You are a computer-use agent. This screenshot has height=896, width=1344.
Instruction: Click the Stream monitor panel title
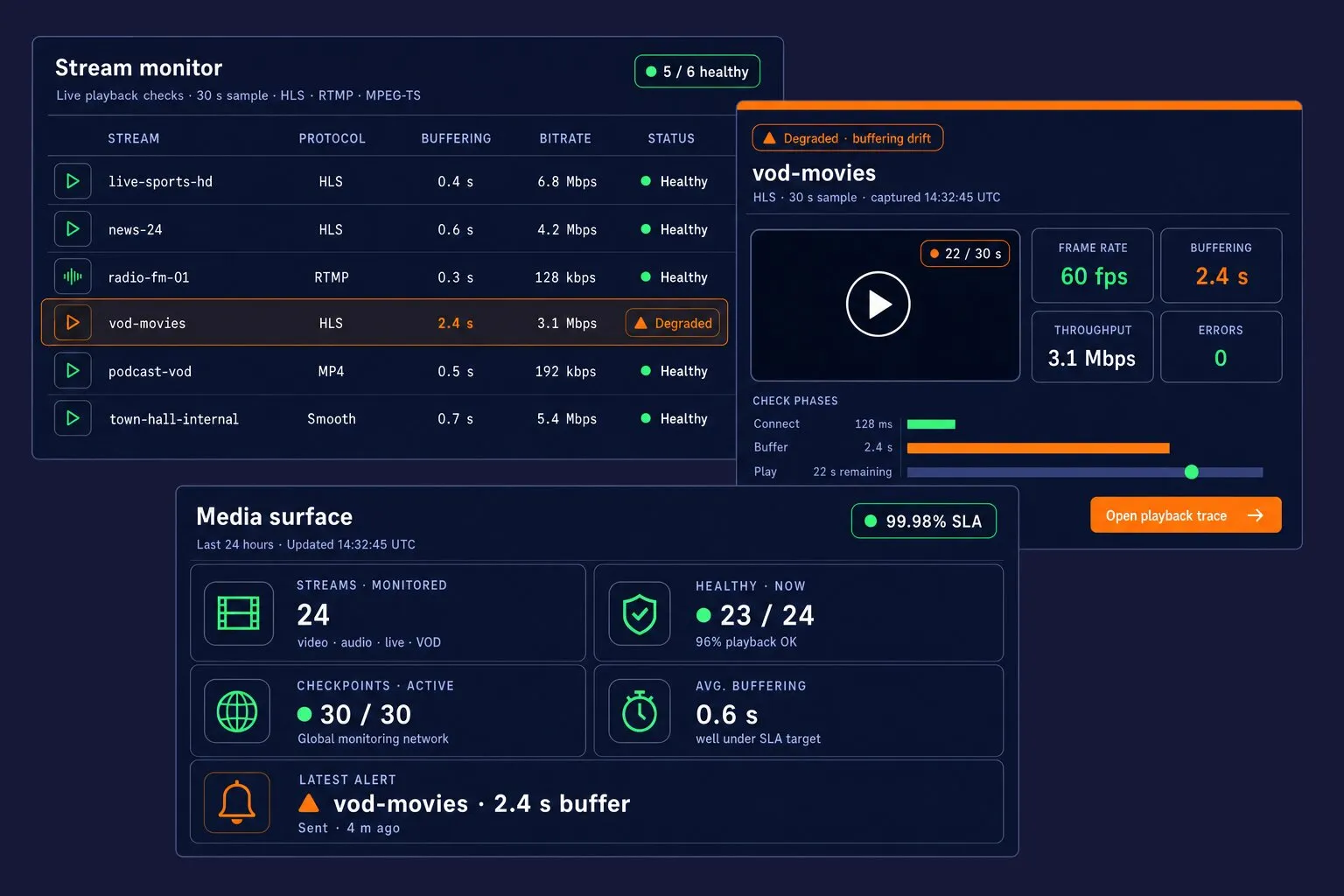tap(138, 68)
